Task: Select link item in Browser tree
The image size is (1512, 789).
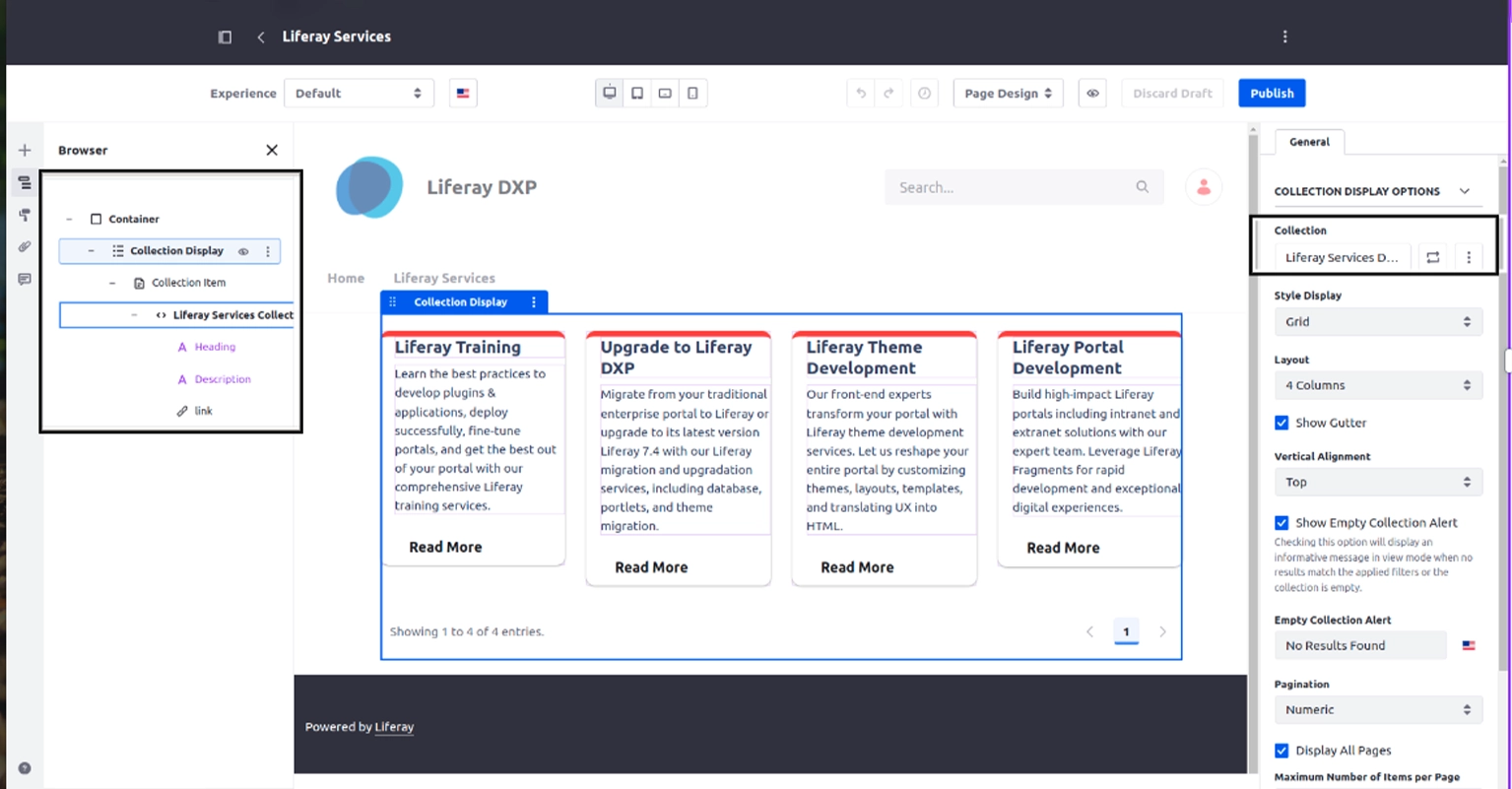Action: pos(203,411)
